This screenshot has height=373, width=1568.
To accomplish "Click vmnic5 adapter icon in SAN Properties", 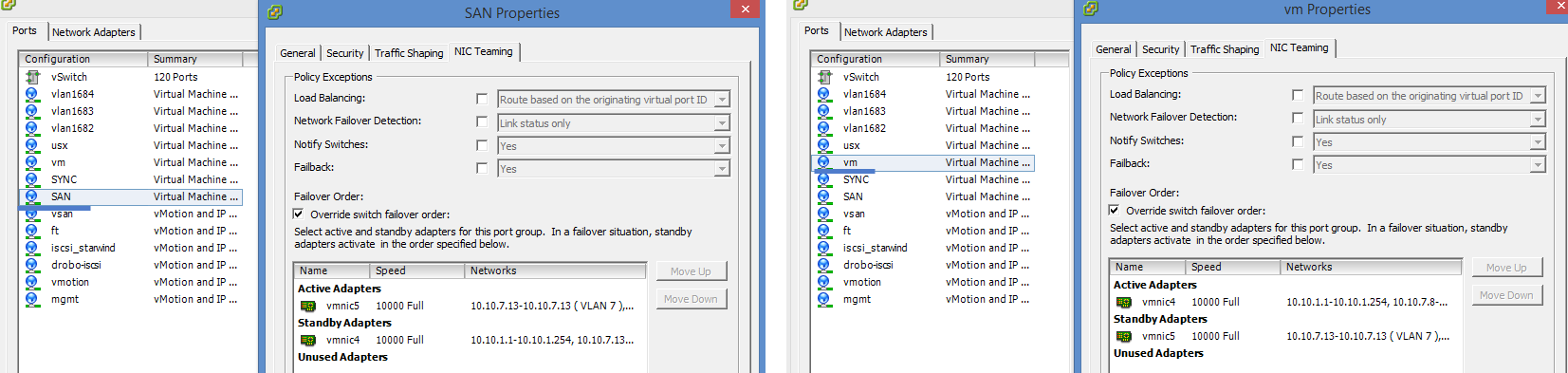I will click(307, 306).
